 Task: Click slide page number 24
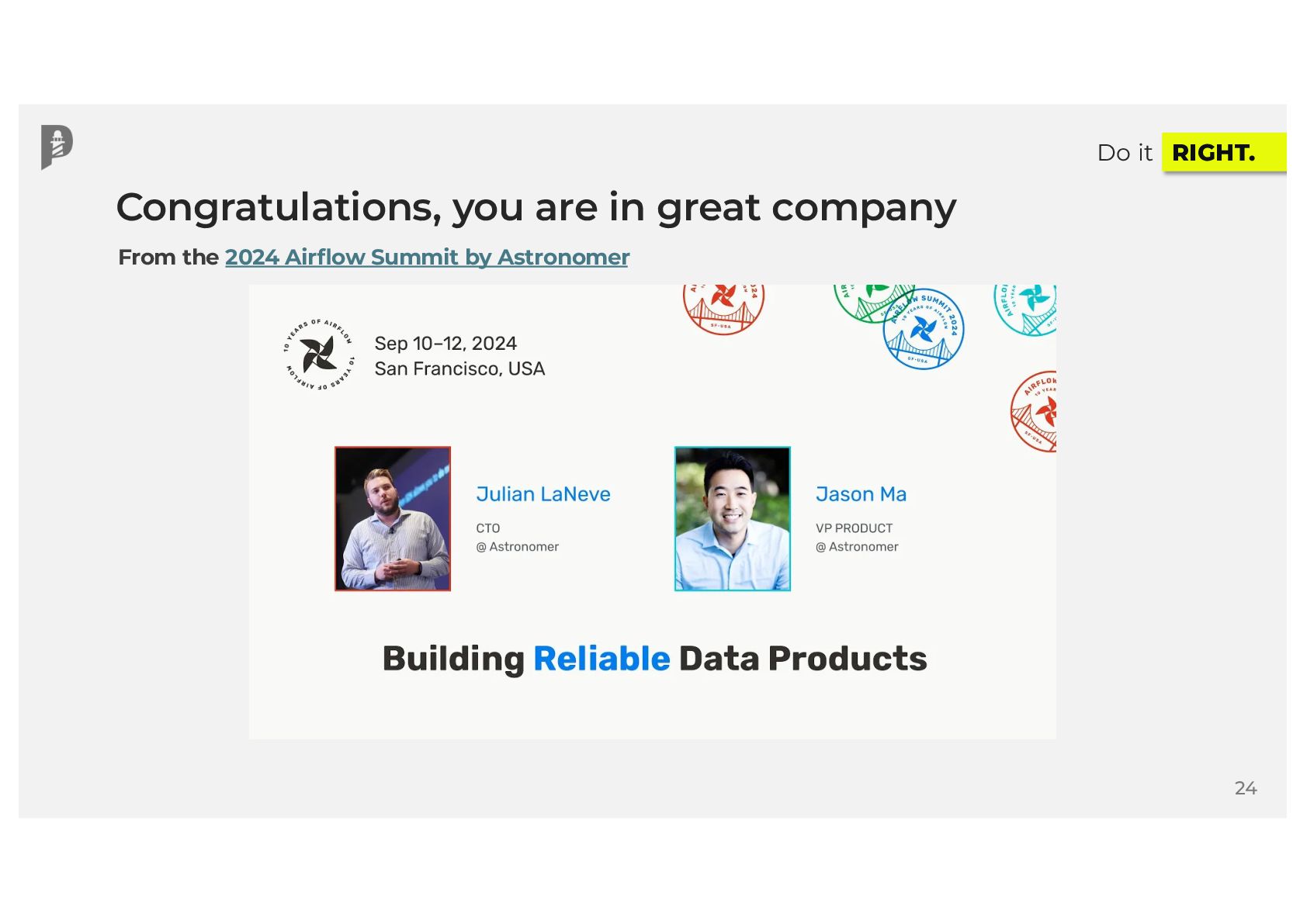click(1246, 788)
